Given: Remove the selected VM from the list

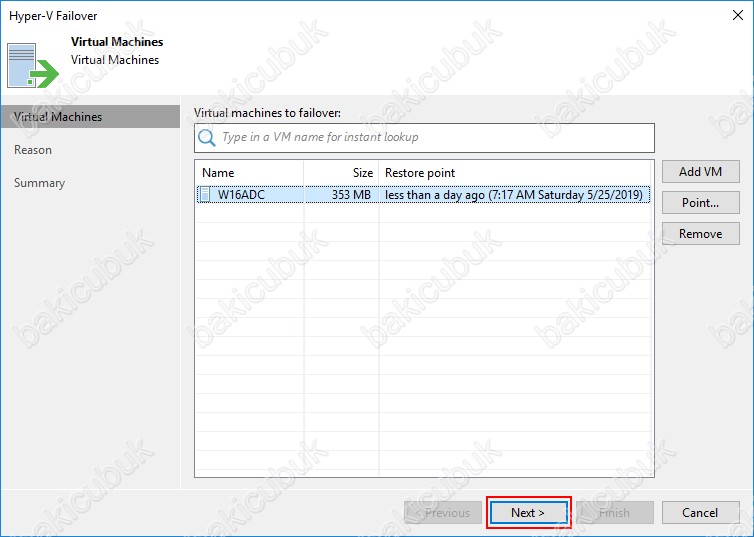Looking at the screenshot, I should (x=700, y=234).
